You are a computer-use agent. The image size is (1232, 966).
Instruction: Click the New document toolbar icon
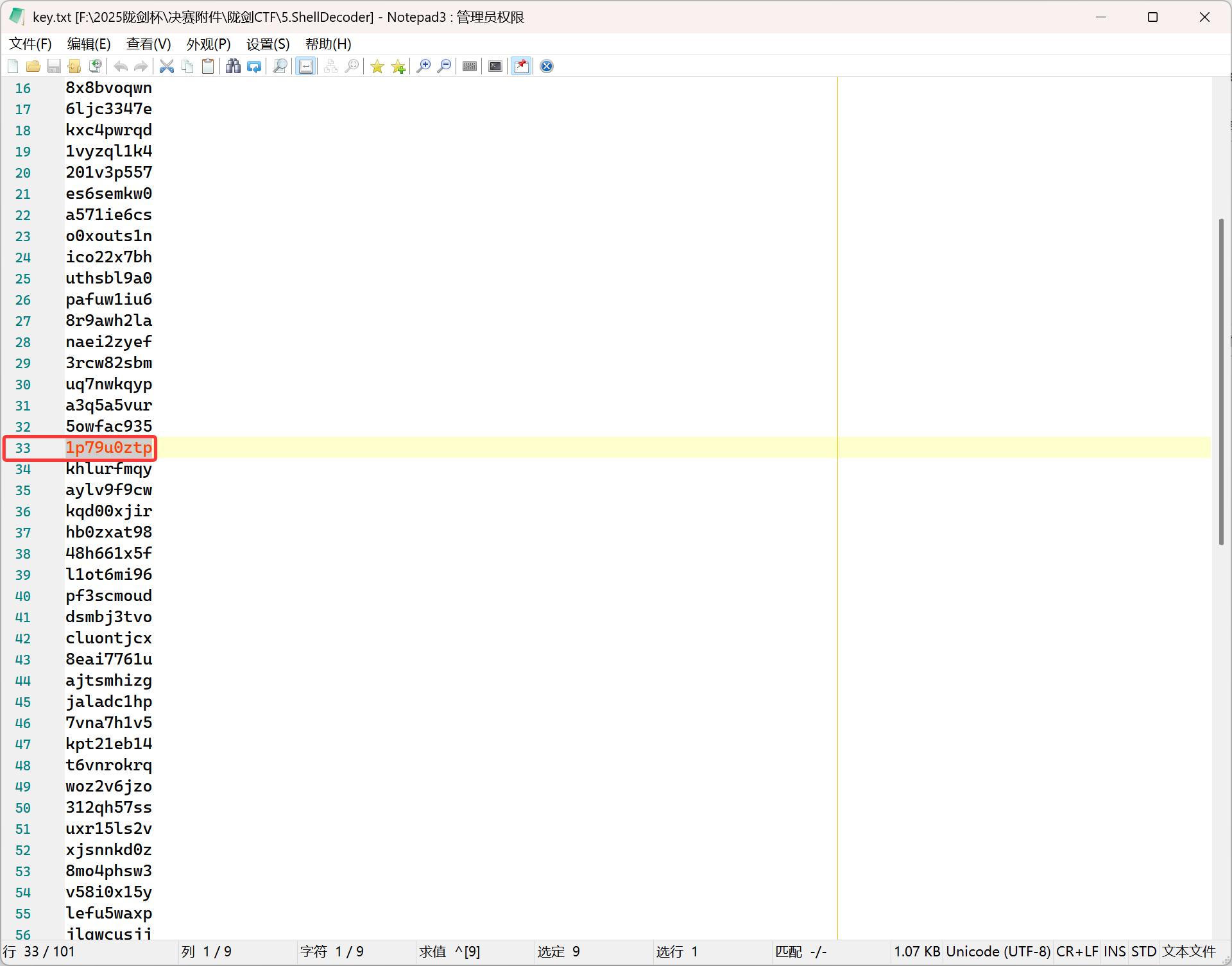[x=13, y=66]
